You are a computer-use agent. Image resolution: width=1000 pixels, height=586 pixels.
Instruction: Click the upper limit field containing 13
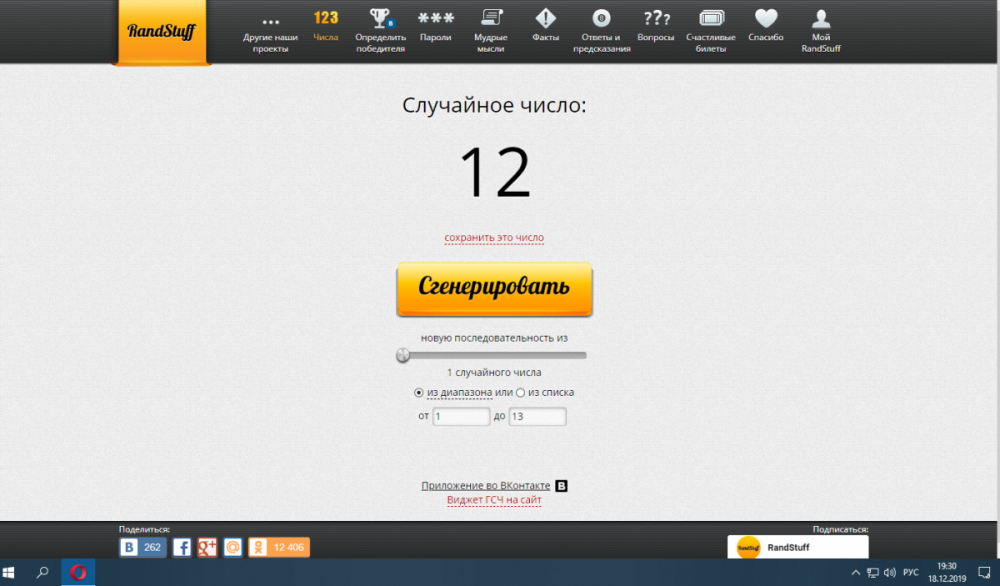537,416
